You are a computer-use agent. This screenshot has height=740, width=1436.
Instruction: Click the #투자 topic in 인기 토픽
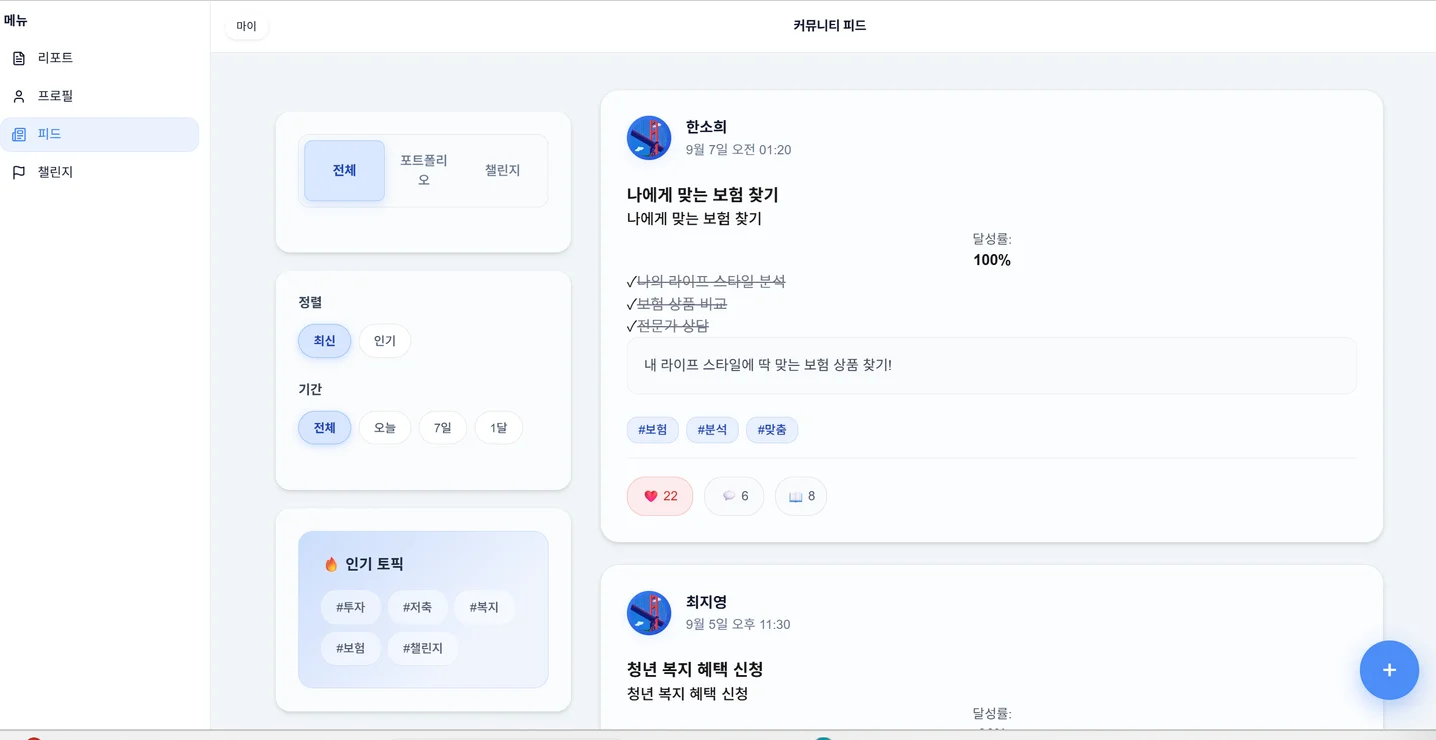(351, 606)
